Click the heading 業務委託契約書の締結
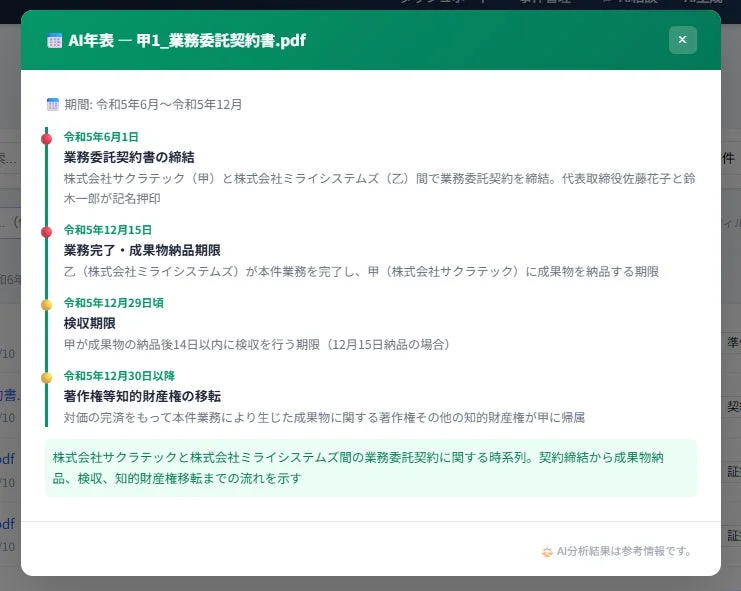Screen dimensions: 741x591 coord(129,157)
